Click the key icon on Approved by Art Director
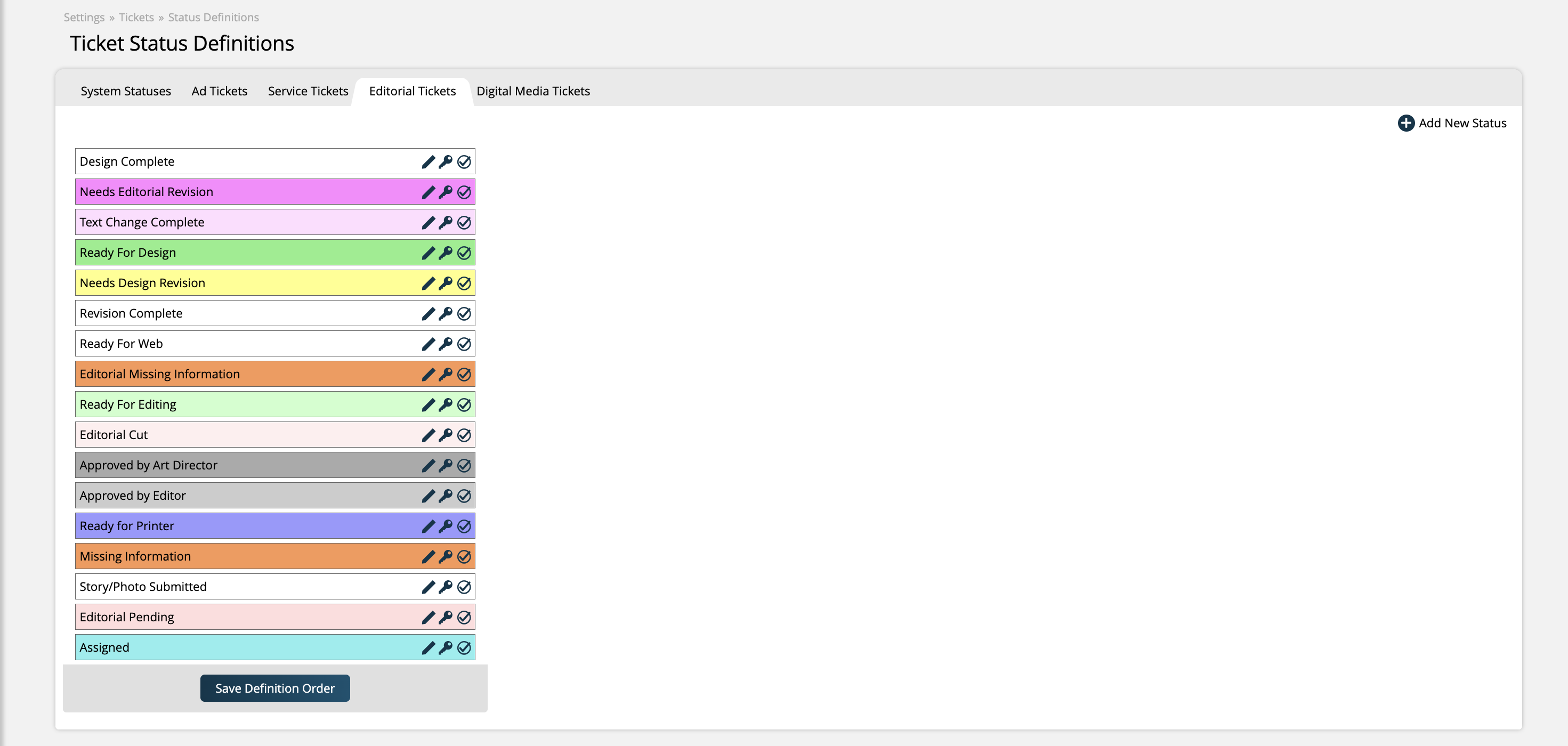This screenshot has height=746, width=1568. click(x=446, y=465)
